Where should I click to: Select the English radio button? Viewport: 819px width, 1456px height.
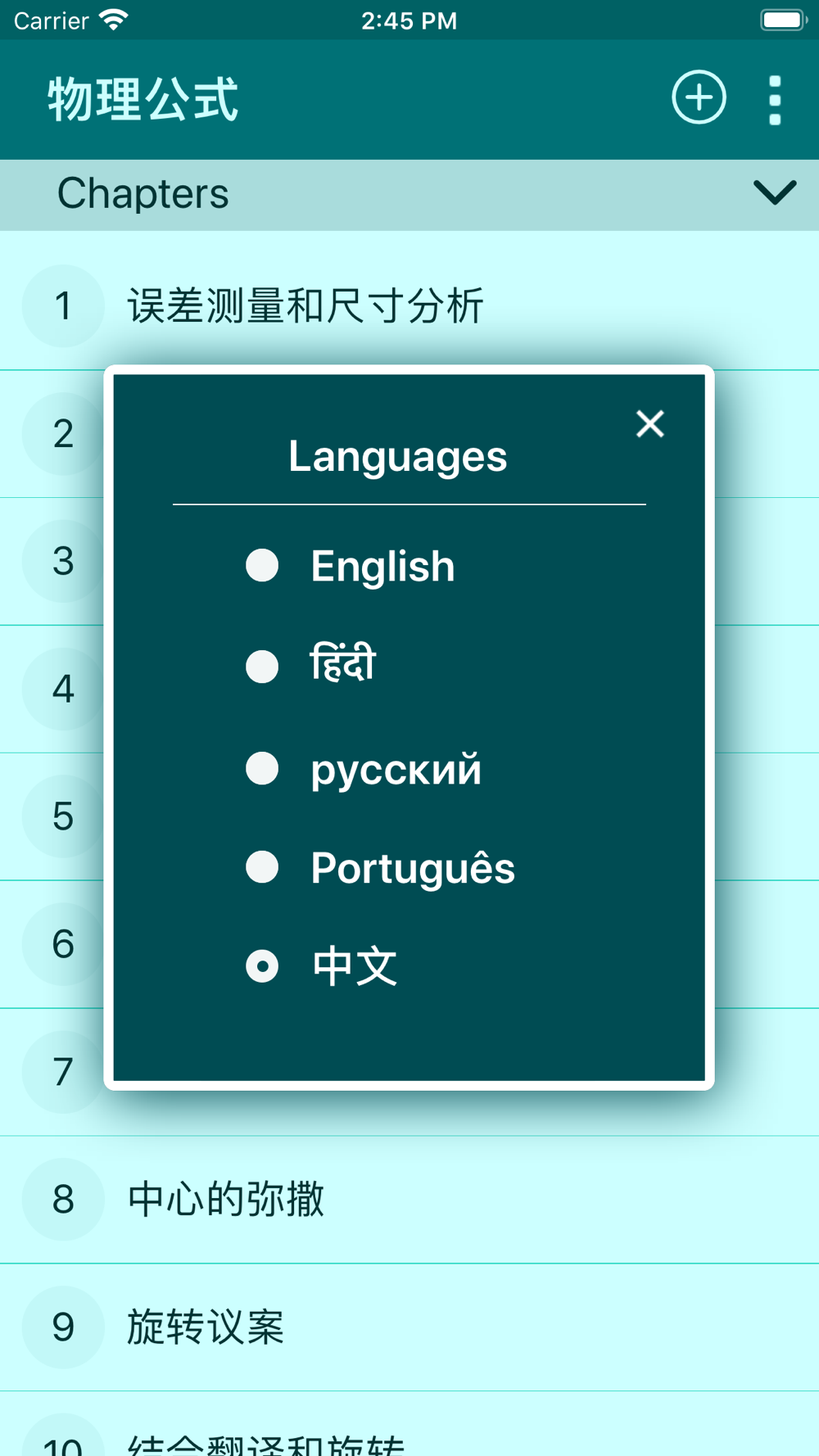coord(262,565)
